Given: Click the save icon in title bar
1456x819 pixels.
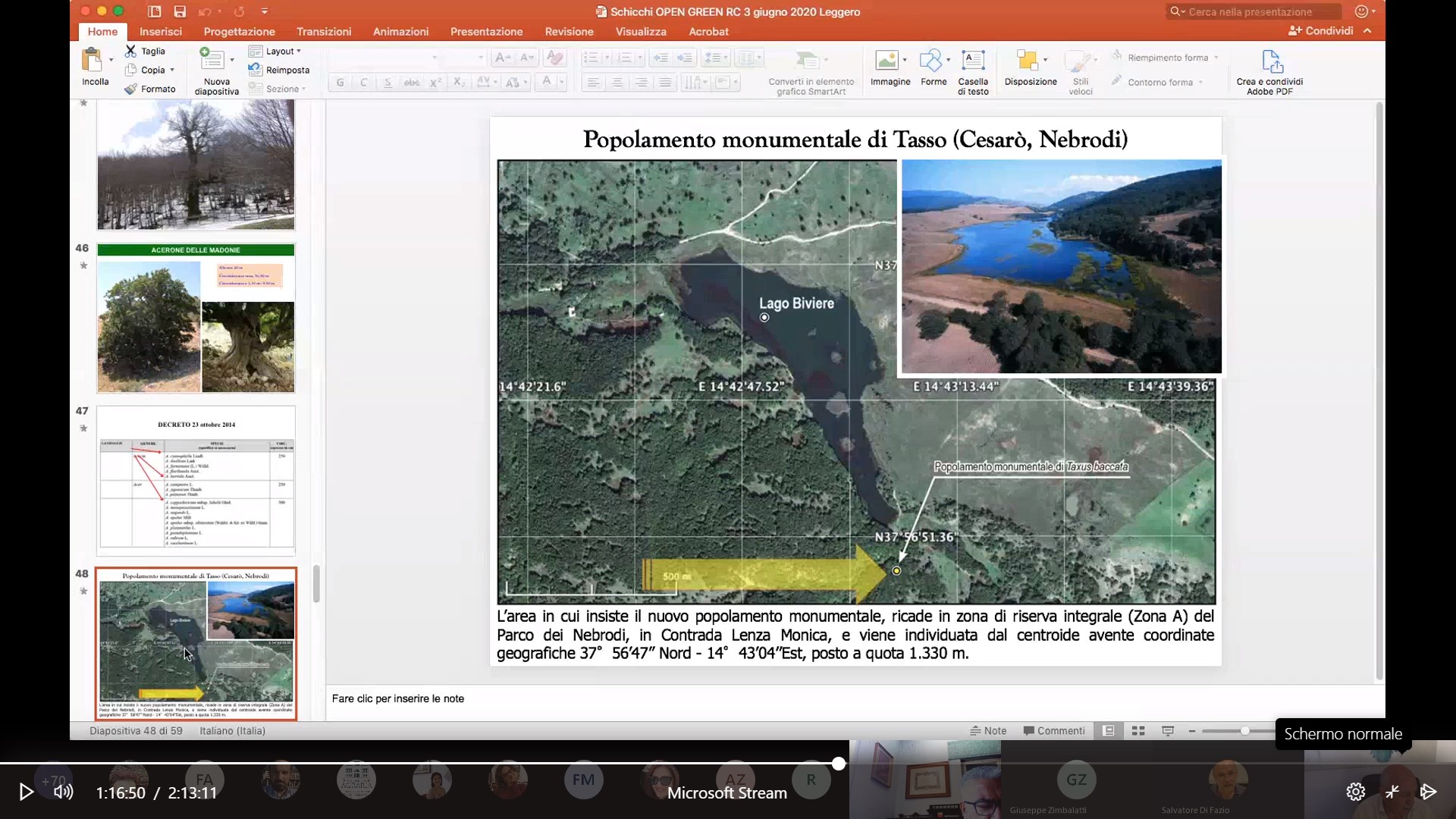Looking at the screenshot, I should (180, 11).
